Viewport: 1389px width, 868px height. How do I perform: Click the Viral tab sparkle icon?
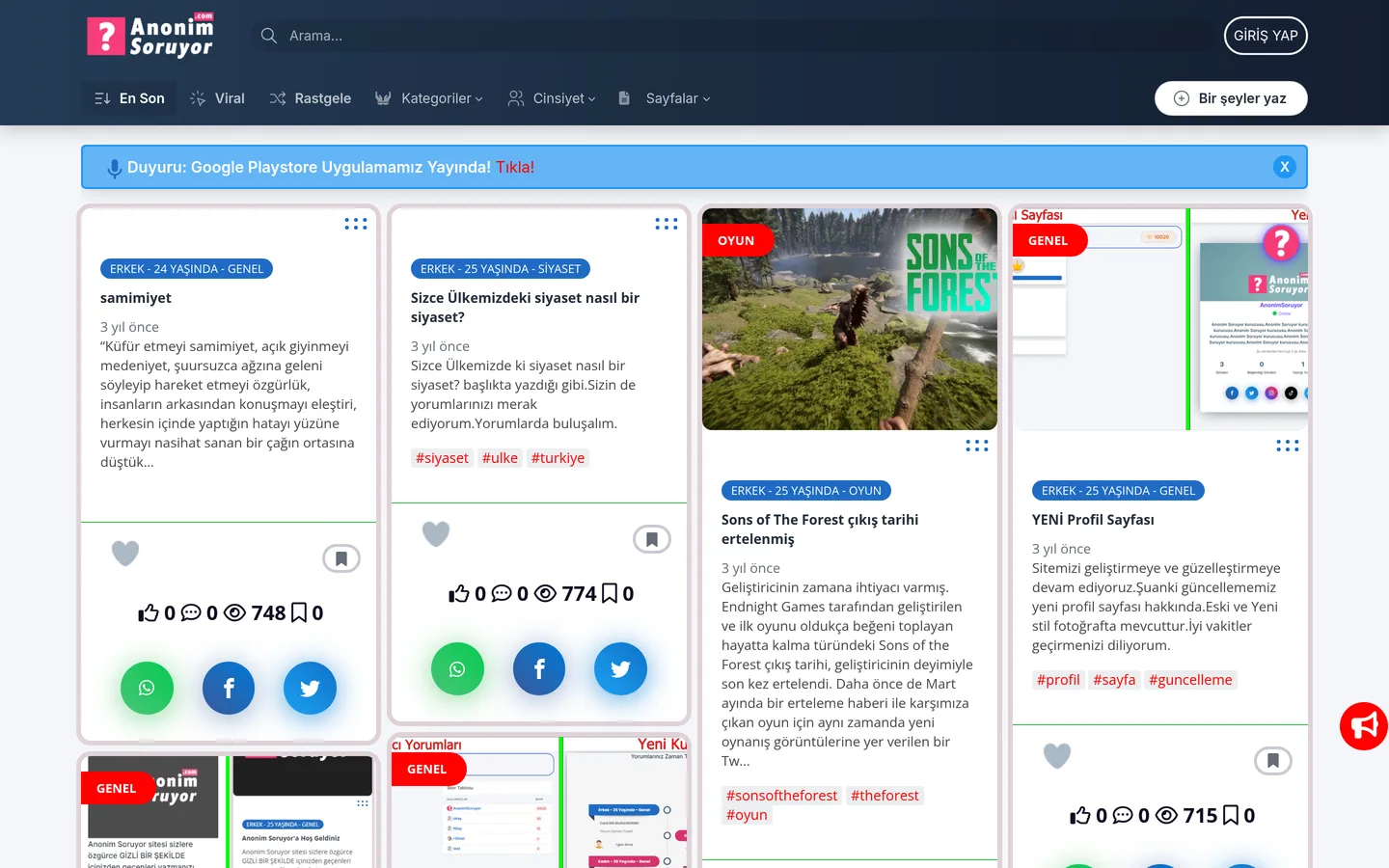coord(198,98)
